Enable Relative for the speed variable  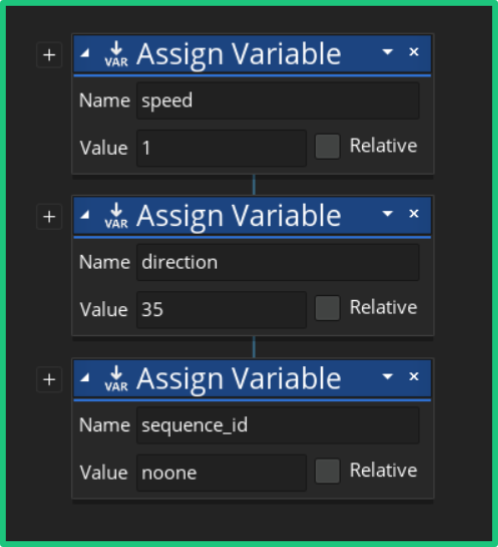[327, 147]
